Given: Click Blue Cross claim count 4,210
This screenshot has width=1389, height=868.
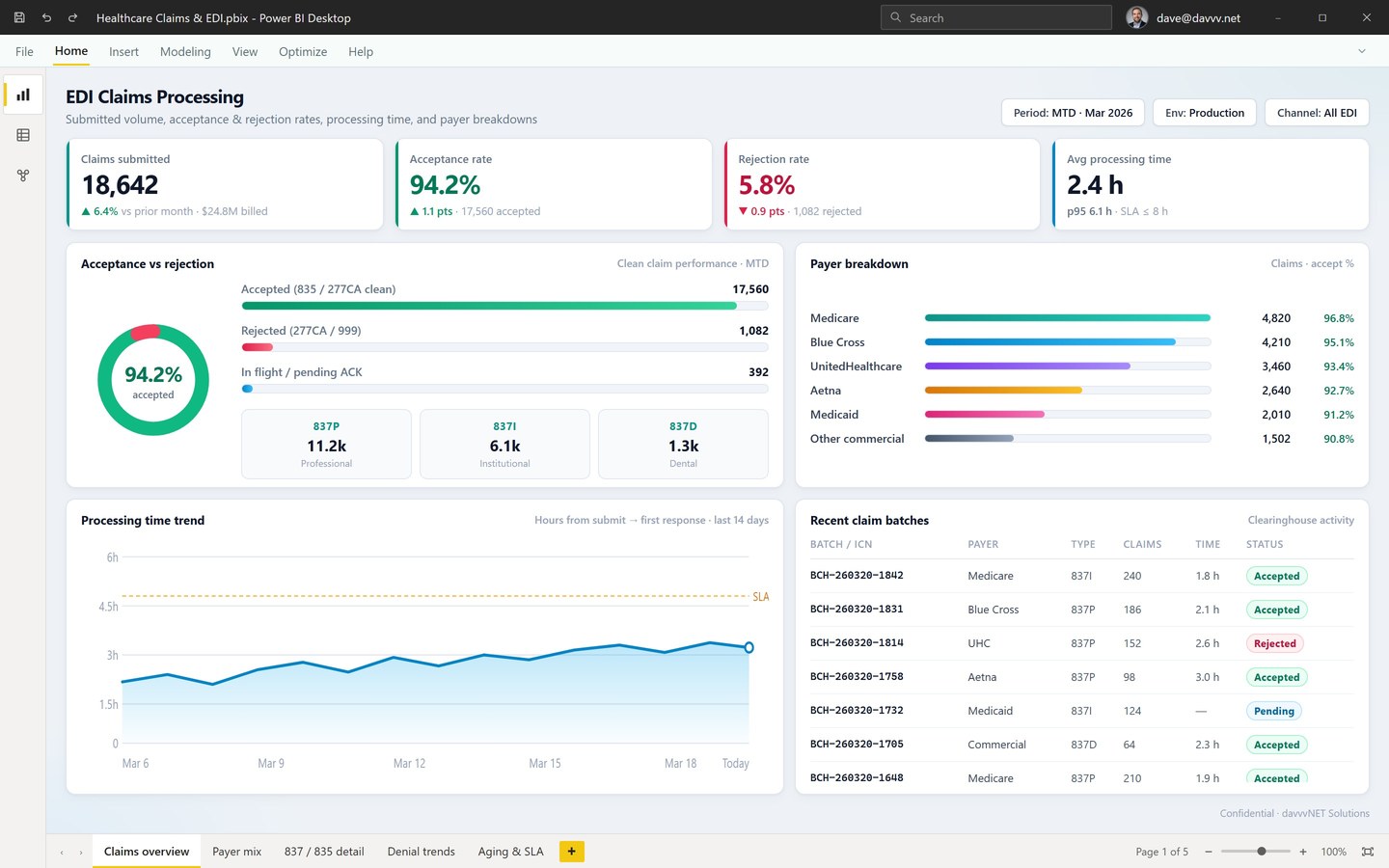Looking at the screenshot, I should (x=1276, y=342).
